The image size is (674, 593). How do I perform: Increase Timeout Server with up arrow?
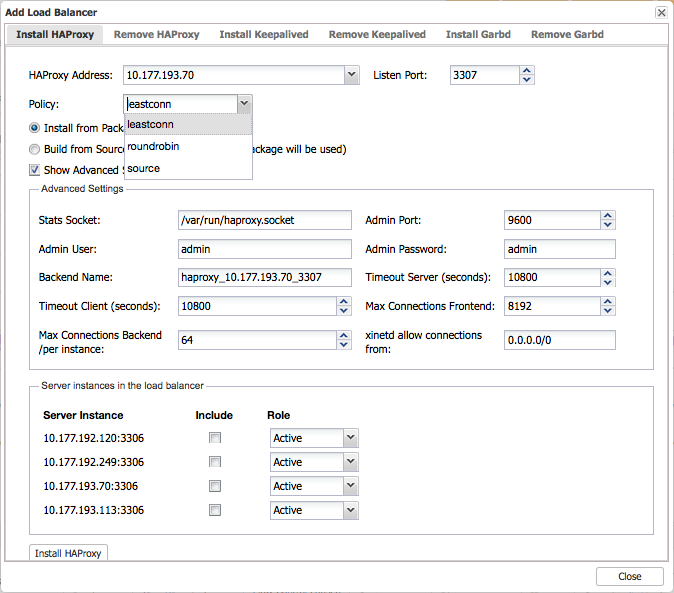[608, 273]
